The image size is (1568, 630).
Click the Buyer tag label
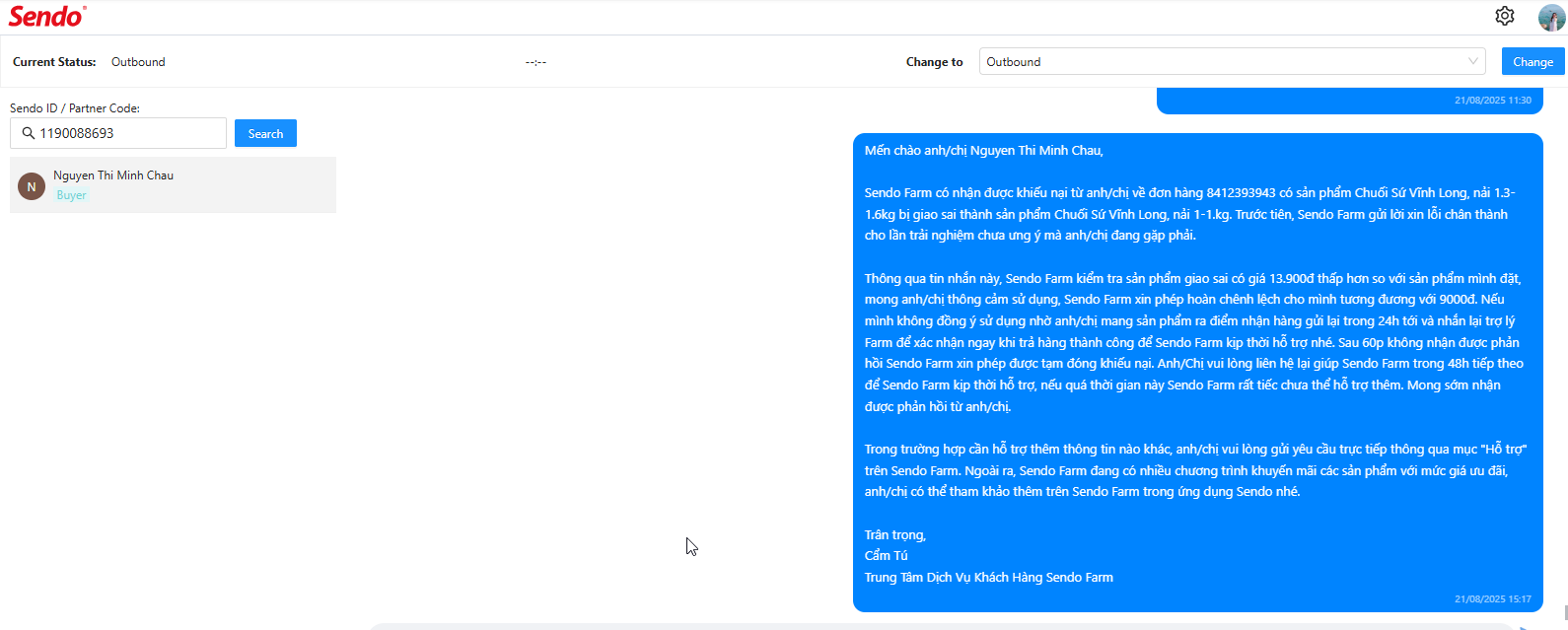pyautogui.click(x=71, y=195)
